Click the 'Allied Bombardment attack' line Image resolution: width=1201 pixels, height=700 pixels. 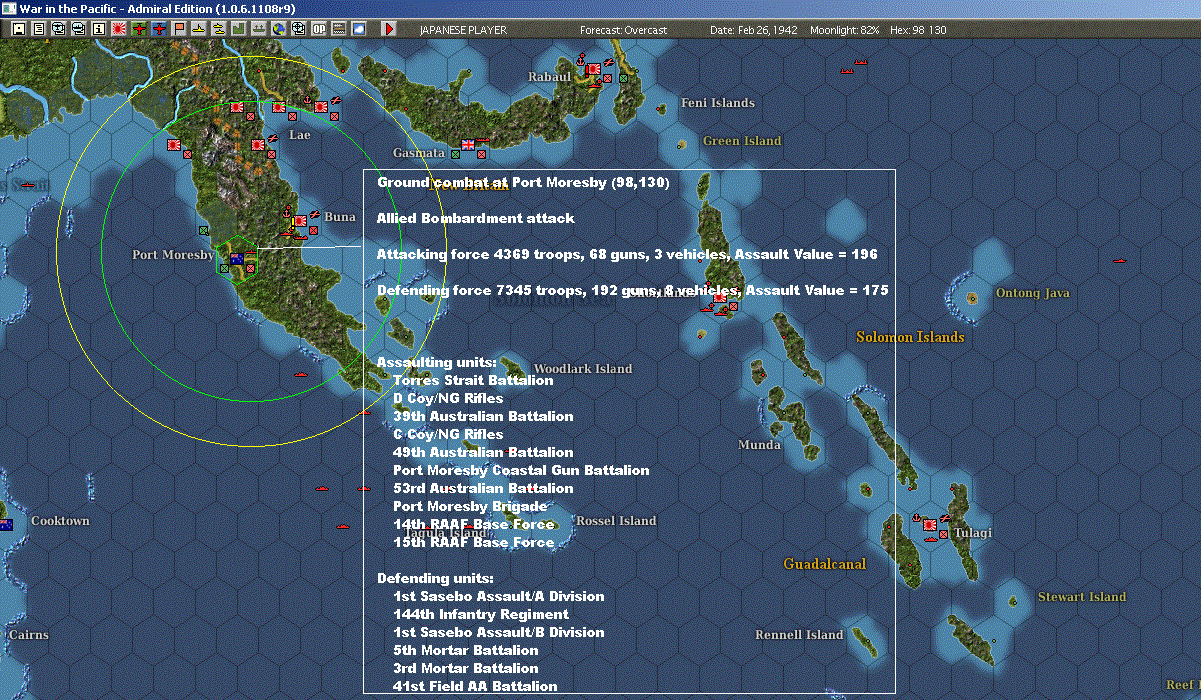475,218
